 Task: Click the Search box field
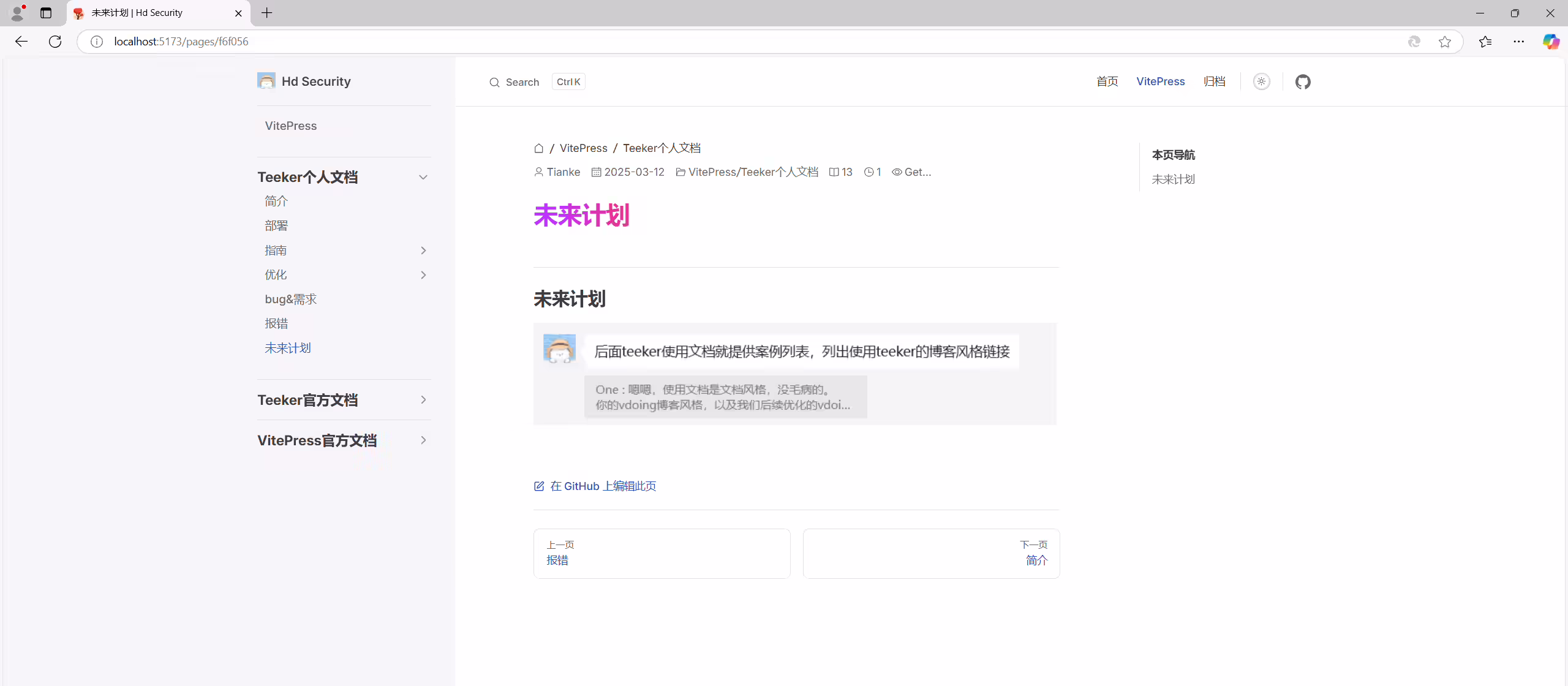pos(537,82)
